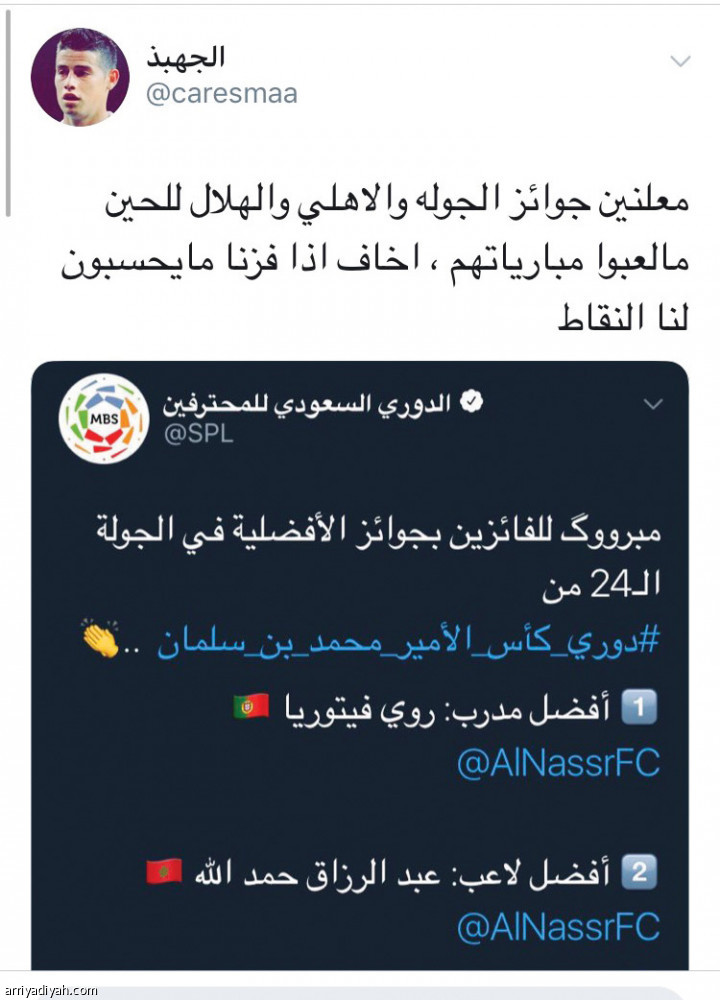Click the clapping hands emoji
720x1000 pixels.
[x=101, y=637]
